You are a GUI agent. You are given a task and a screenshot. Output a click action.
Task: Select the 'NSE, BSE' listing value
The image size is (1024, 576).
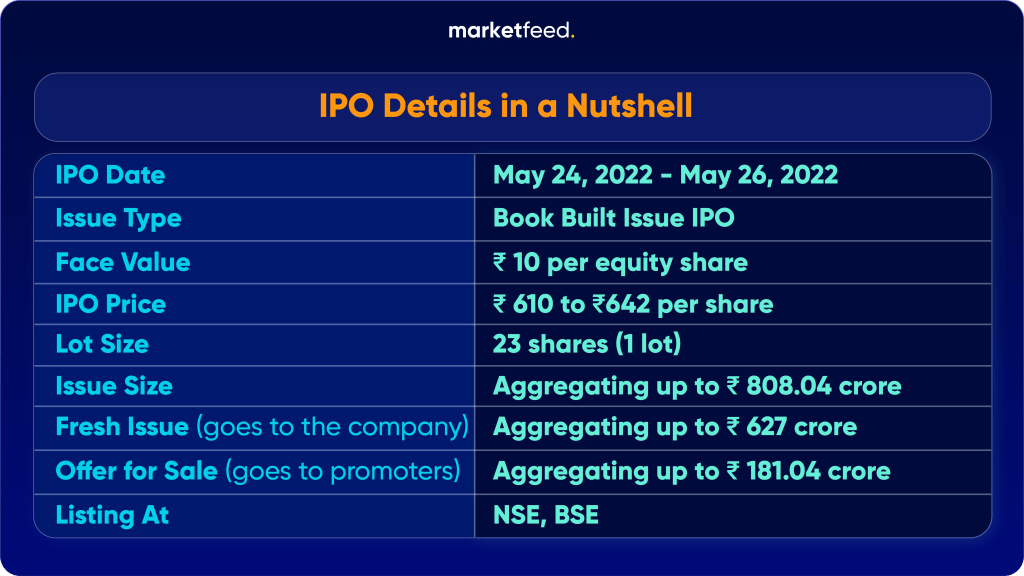coord(545,515)
